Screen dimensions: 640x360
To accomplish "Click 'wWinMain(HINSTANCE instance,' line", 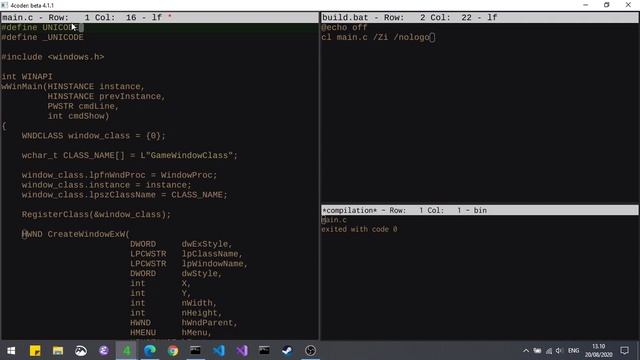I will pos(73,87).
